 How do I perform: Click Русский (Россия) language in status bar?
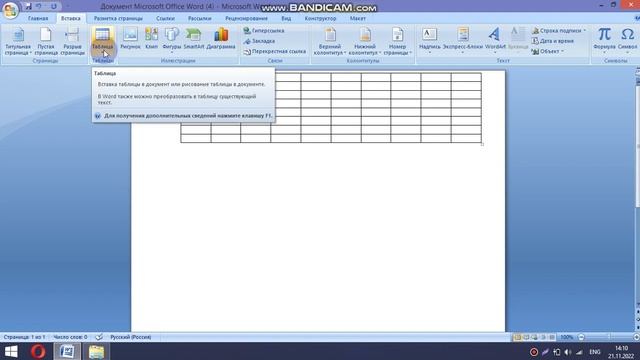tap(131, 337)
